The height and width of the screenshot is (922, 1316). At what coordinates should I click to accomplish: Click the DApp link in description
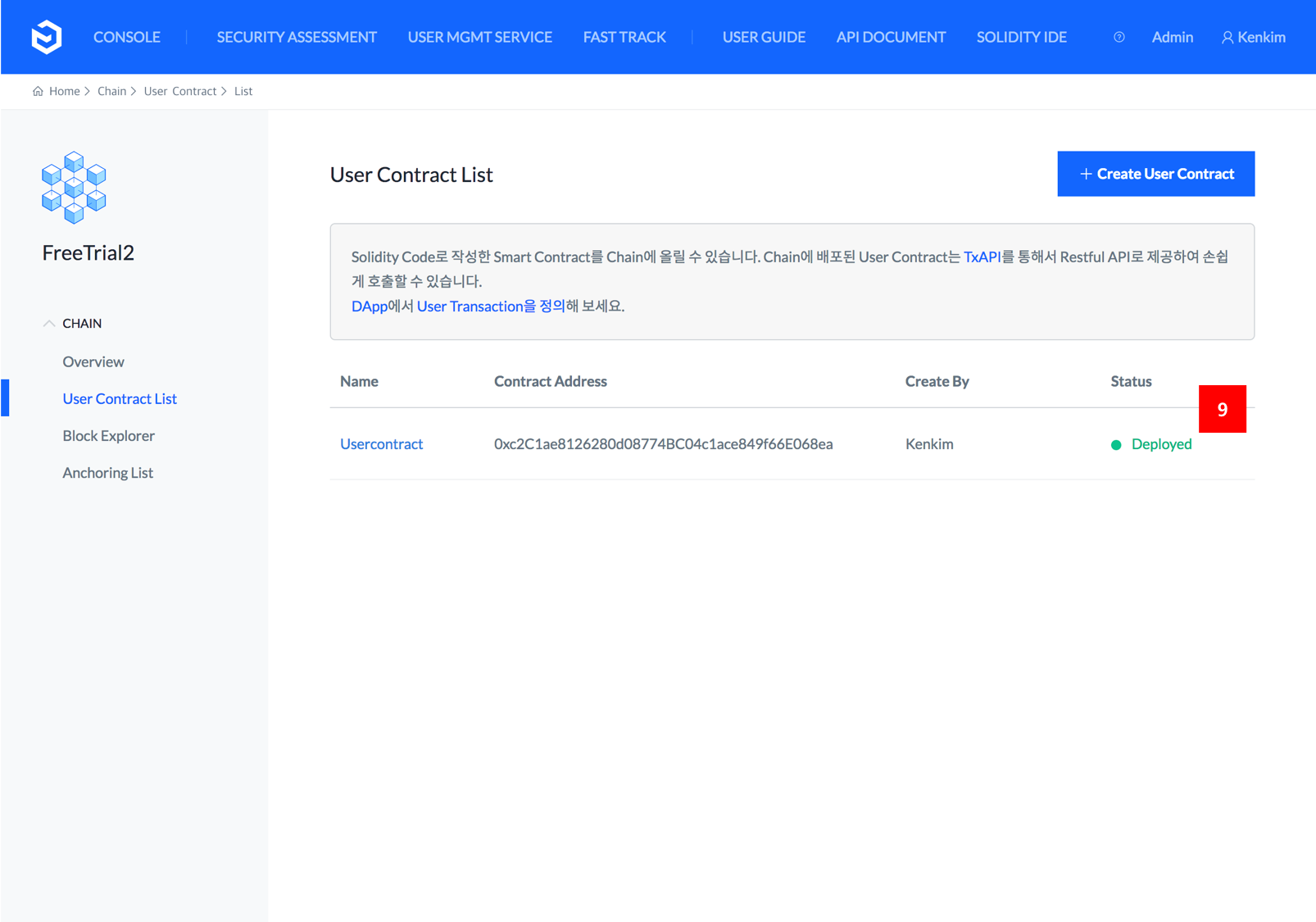pos(369,306)
